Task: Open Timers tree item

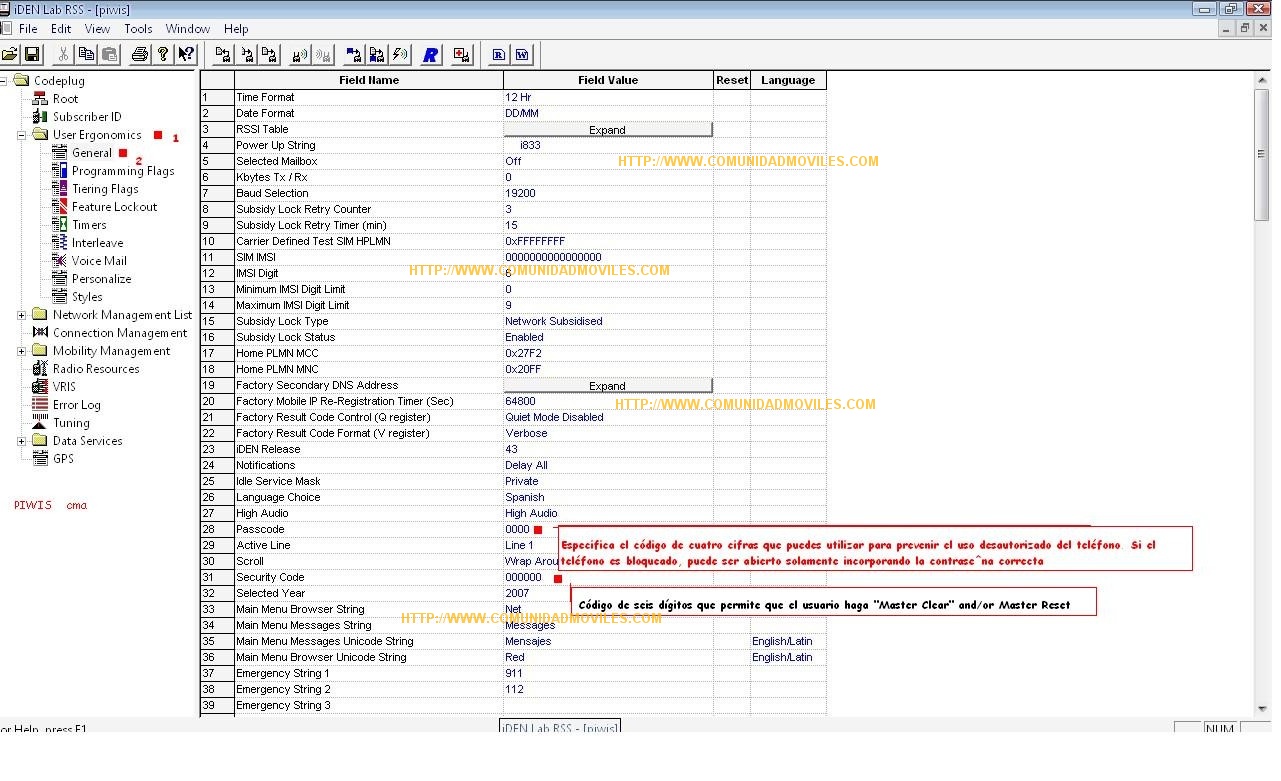Action: click(x=89, y=225)
